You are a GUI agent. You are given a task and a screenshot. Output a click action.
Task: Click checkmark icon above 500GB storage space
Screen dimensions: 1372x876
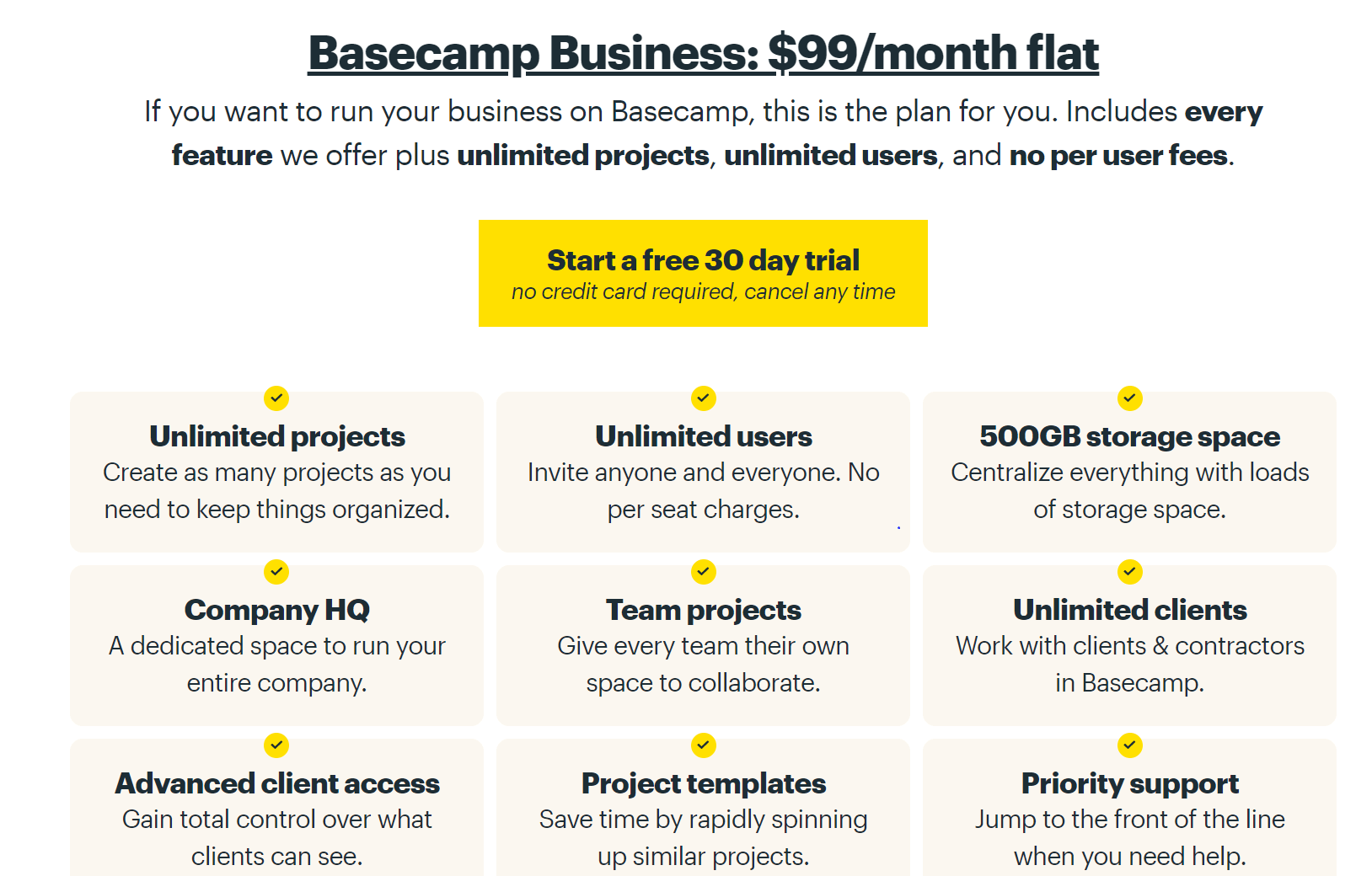tap(1130, 398)
